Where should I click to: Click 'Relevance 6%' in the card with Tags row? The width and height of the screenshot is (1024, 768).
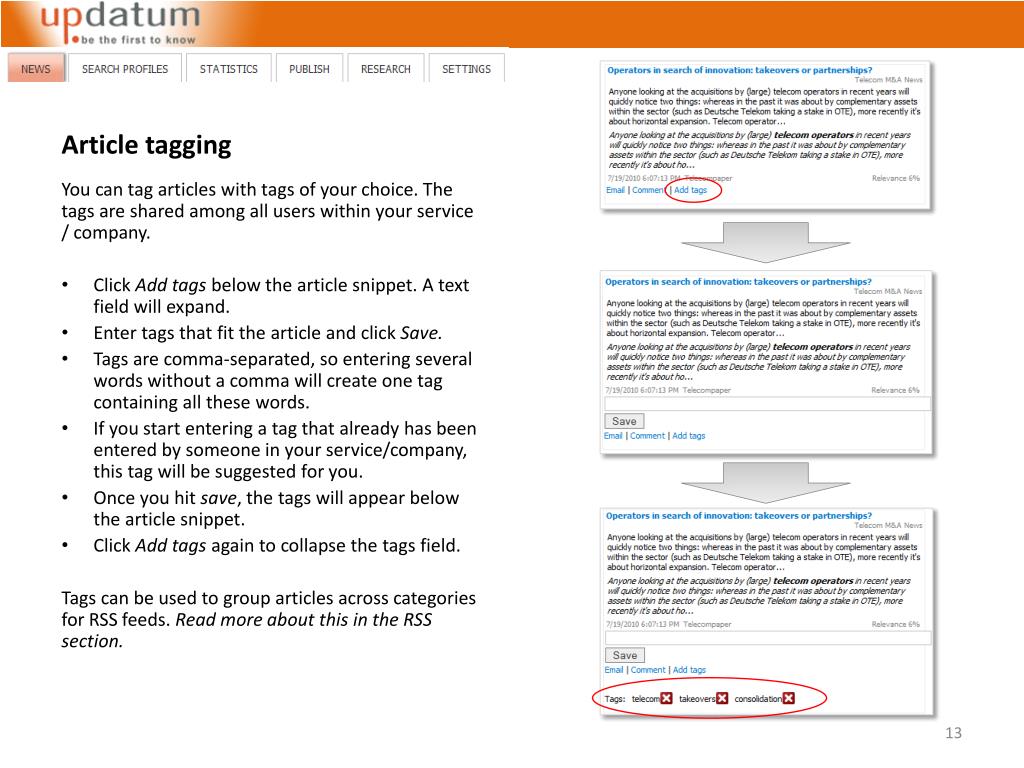pyautogui.click(x=895, y=624)
